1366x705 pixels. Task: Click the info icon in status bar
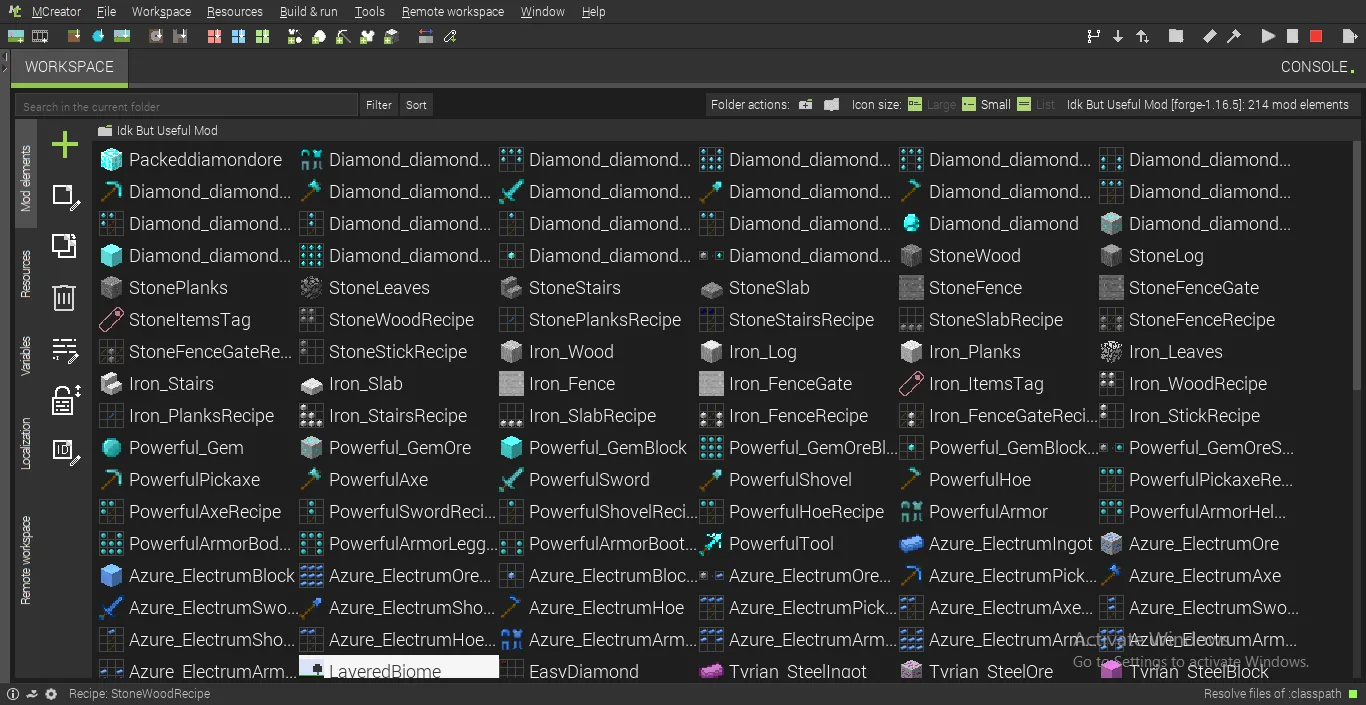tap(12, 694)
